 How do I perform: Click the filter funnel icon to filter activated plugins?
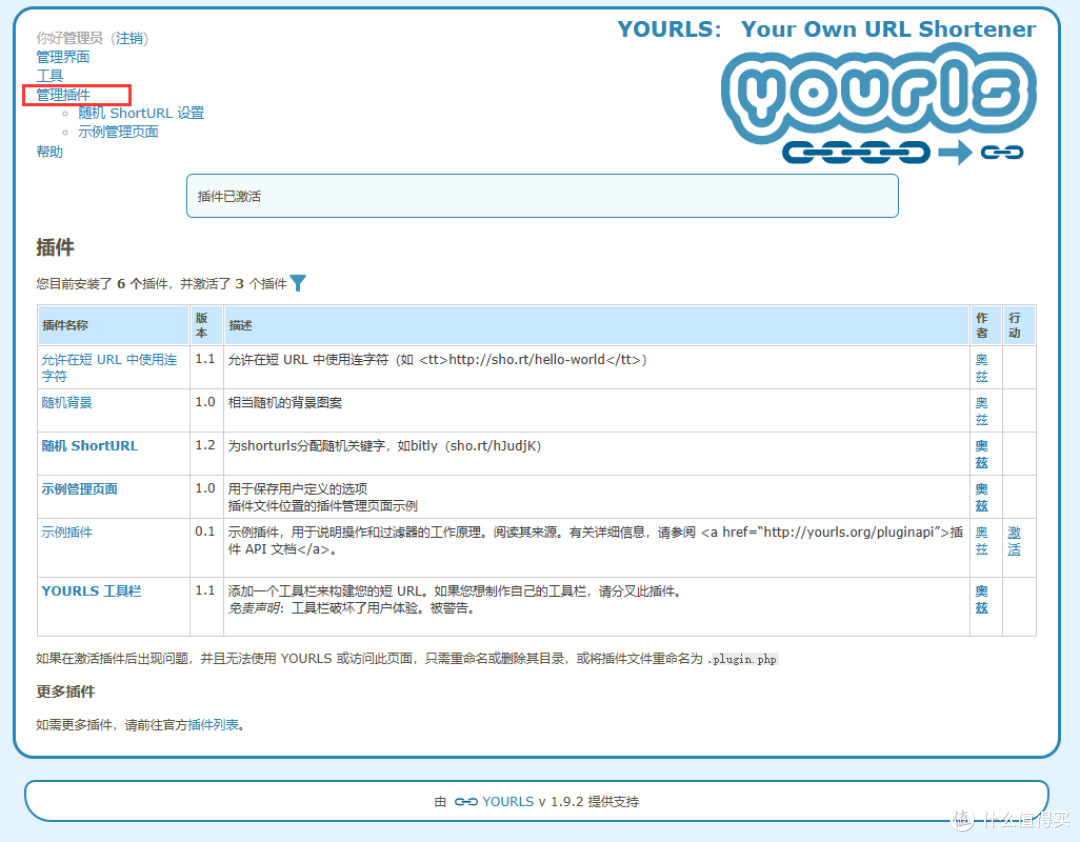click(x=299, y=283)
